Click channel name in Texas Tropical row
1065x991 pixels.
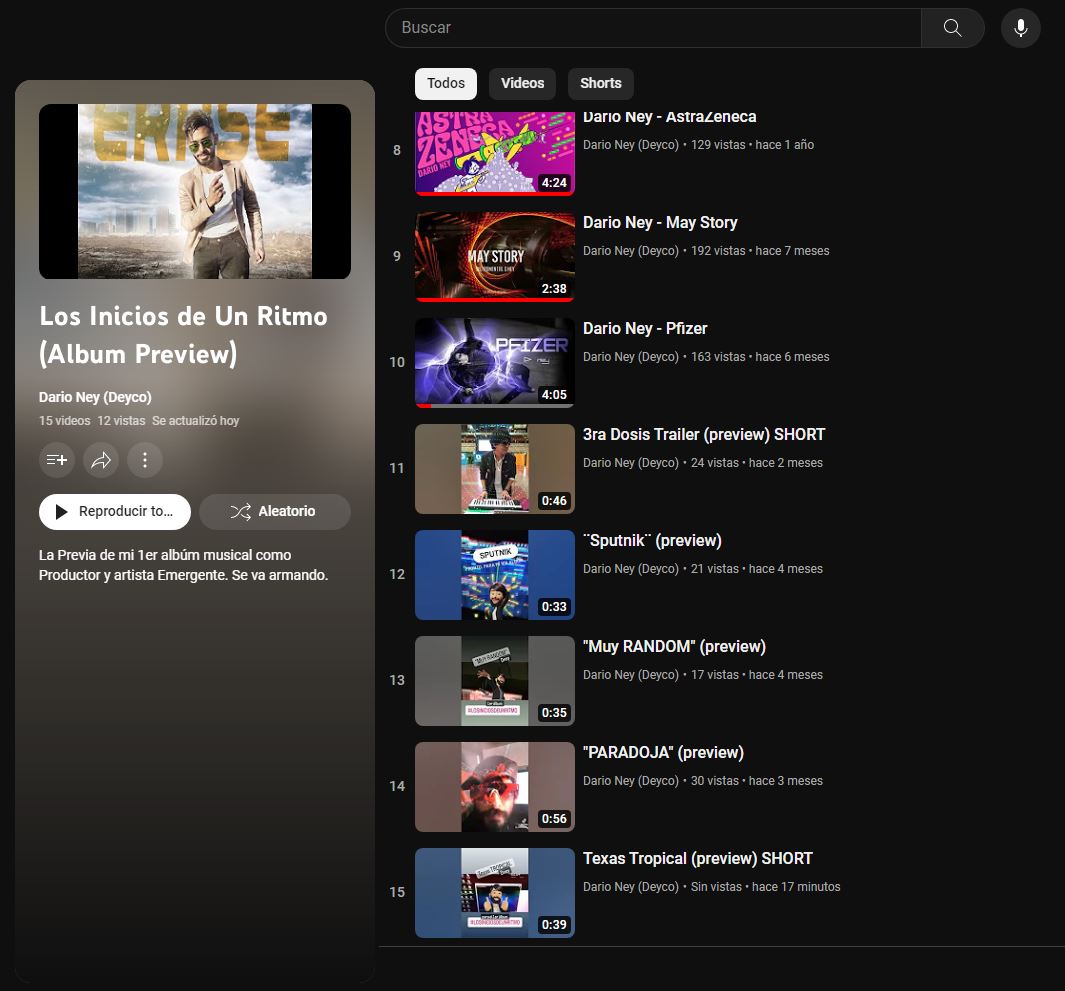(x=631, y=886)
